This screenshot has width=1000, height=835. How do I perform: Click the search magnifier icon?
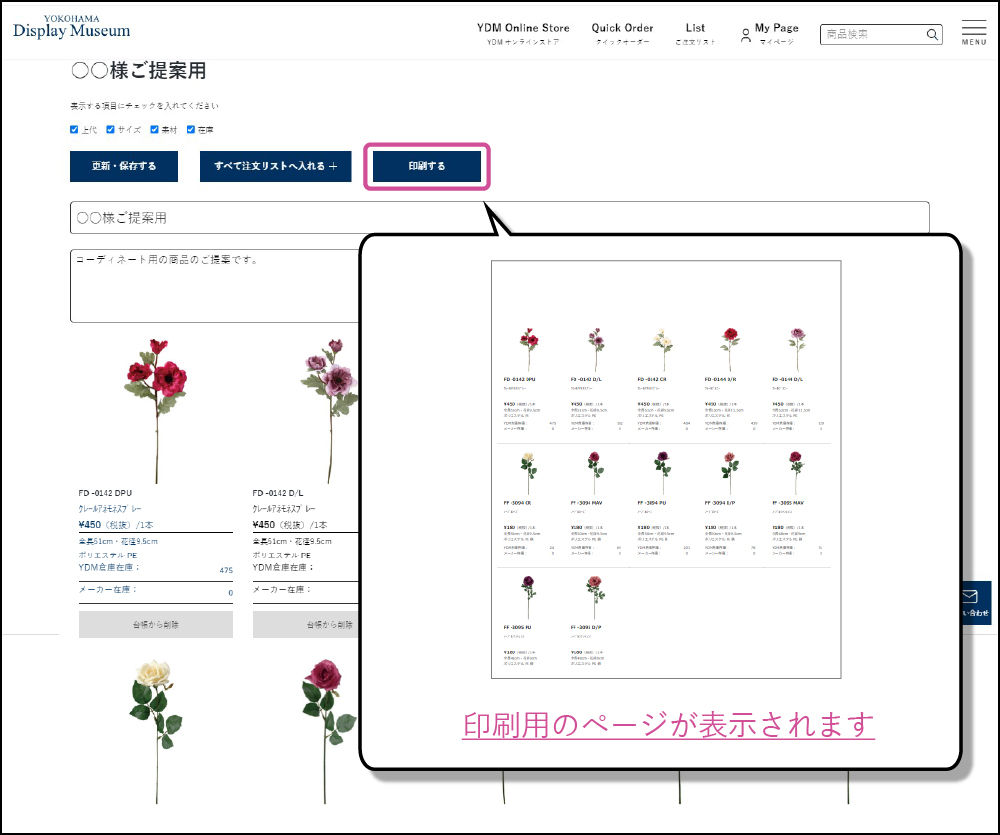932,35
